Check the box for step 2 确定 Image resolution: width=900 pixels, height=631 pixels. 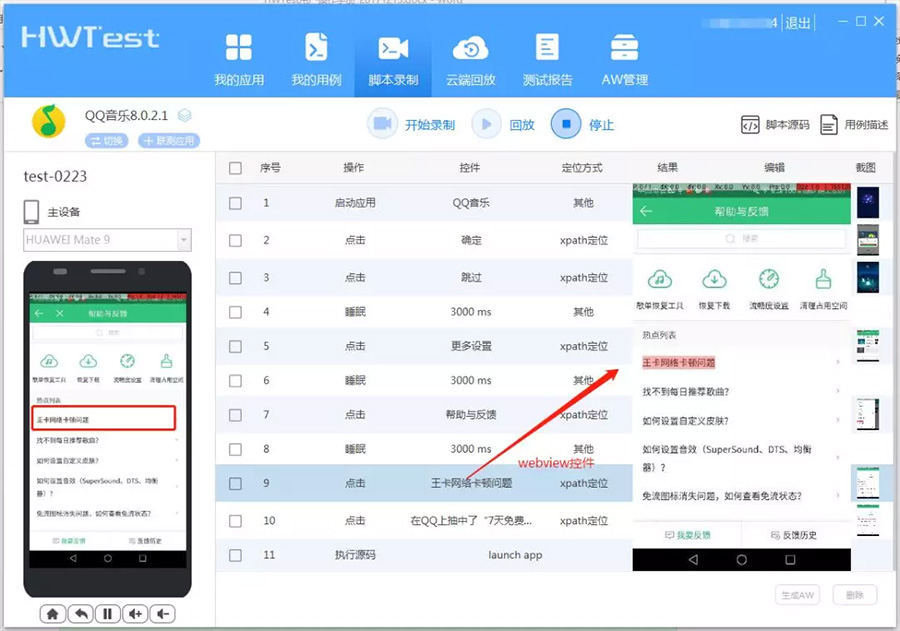[235, 241]
